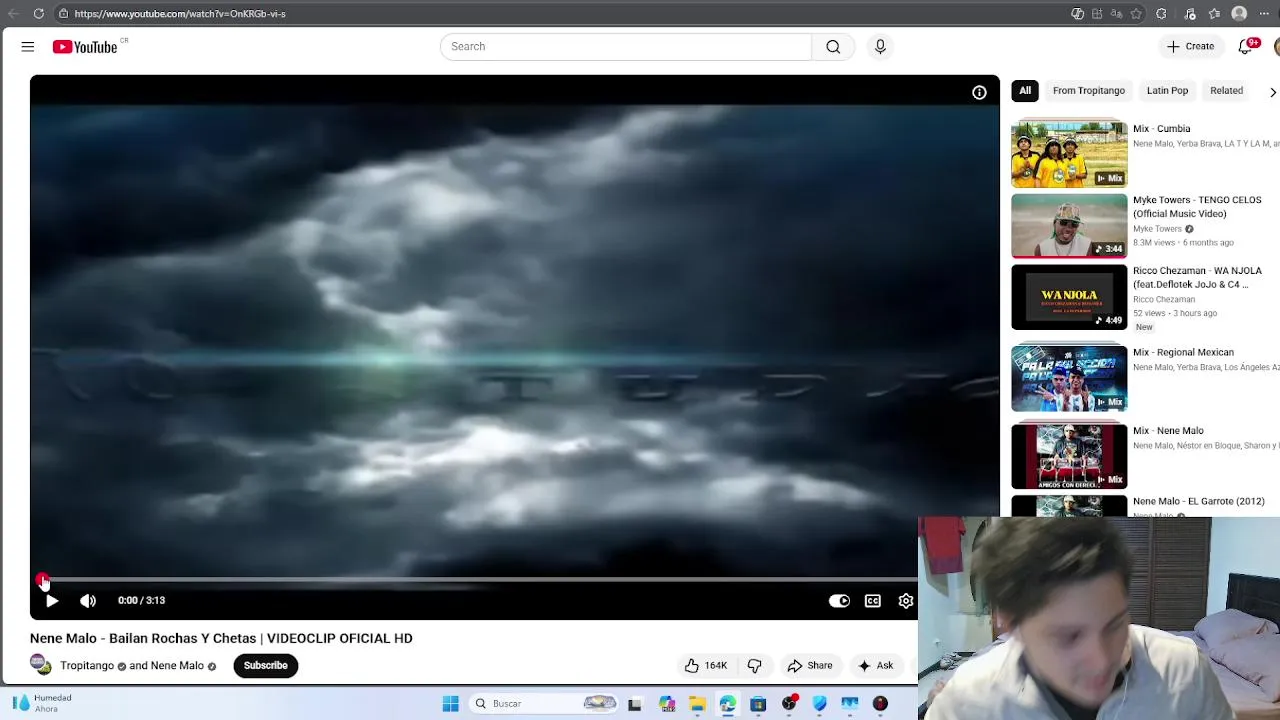
Task: Focus the YouTube search field
Action: tap(626, 46)
